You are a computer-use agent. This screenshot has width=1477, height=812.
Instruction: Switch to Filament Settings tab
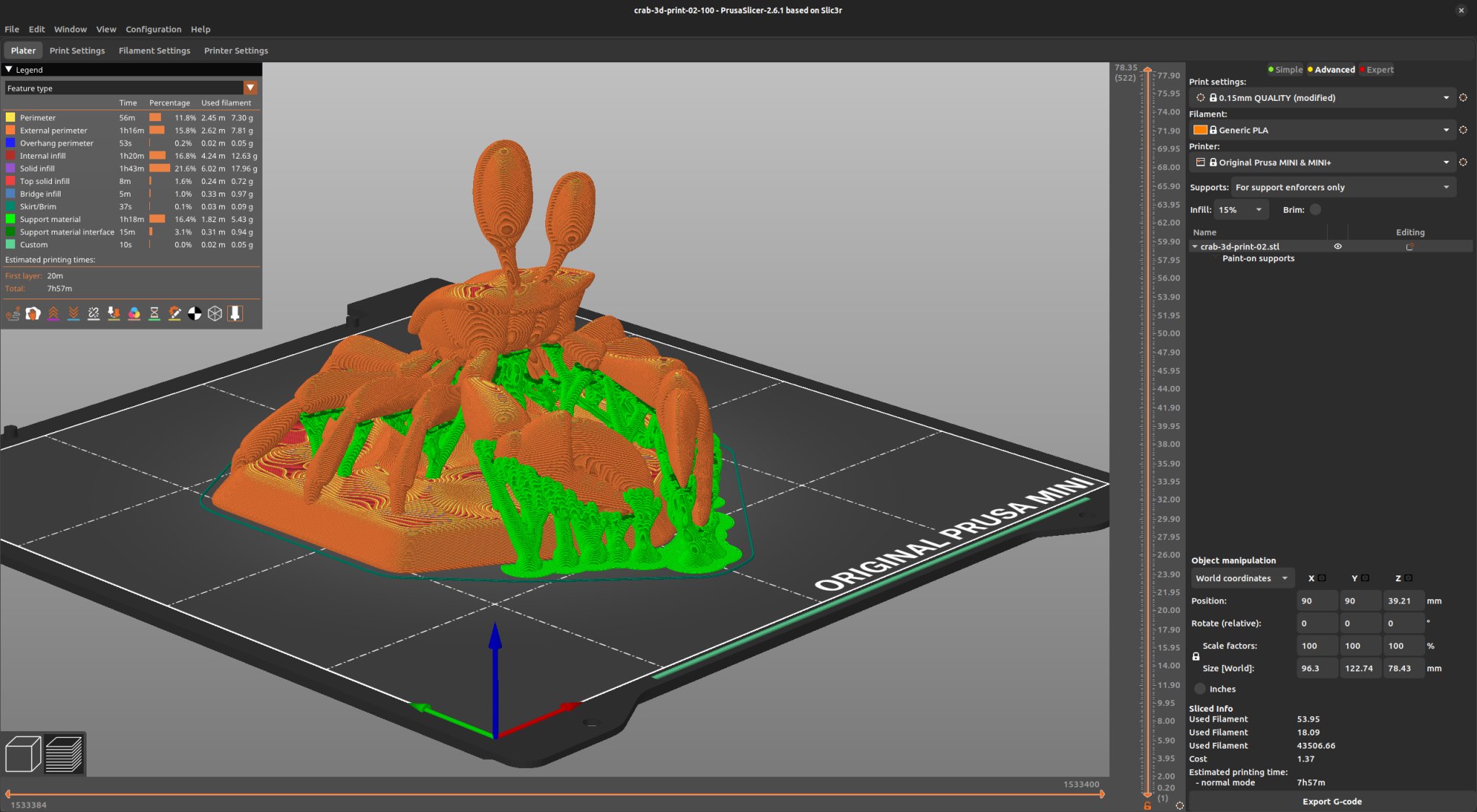[x=154, y=50]
